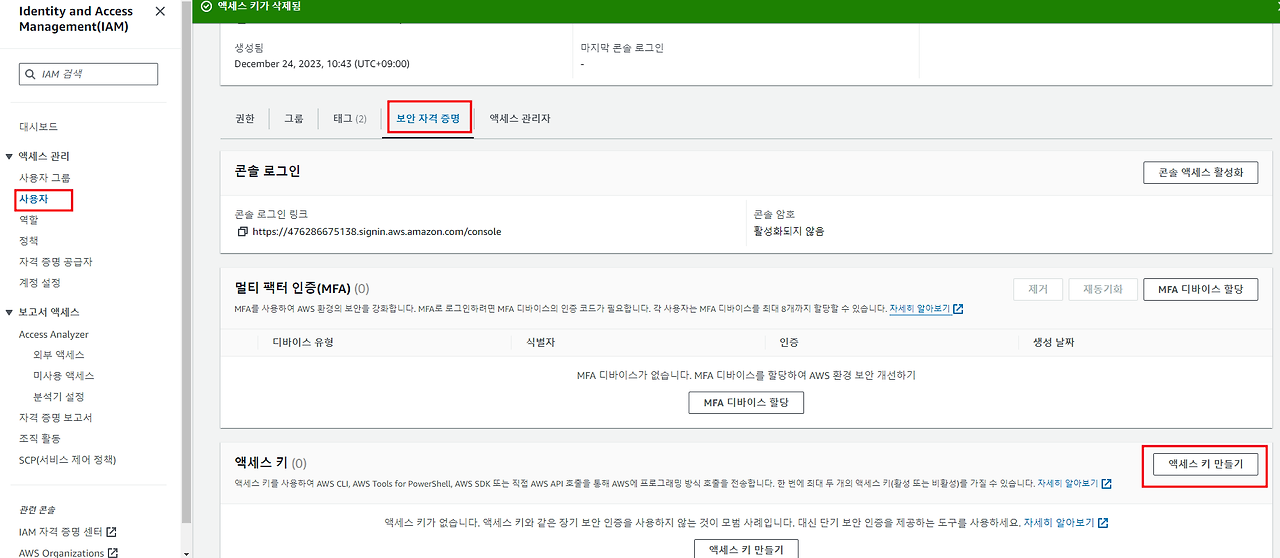
Task: Open 외부 액세스 under Access Analyzer
Action: (58, 355)
